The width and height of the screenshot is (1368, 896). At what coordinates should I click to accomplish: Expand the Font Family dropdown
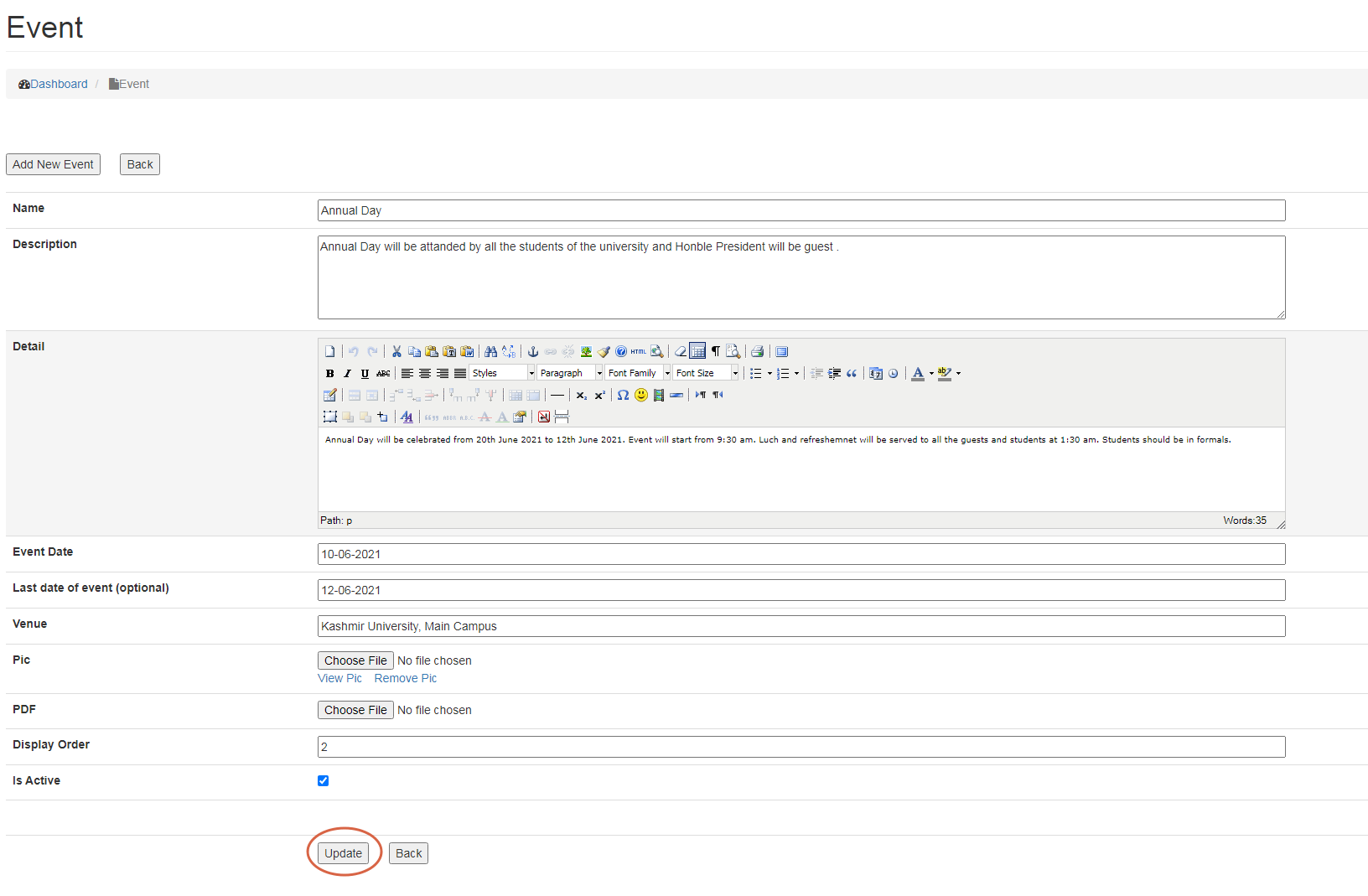click(x=639, y=374)
